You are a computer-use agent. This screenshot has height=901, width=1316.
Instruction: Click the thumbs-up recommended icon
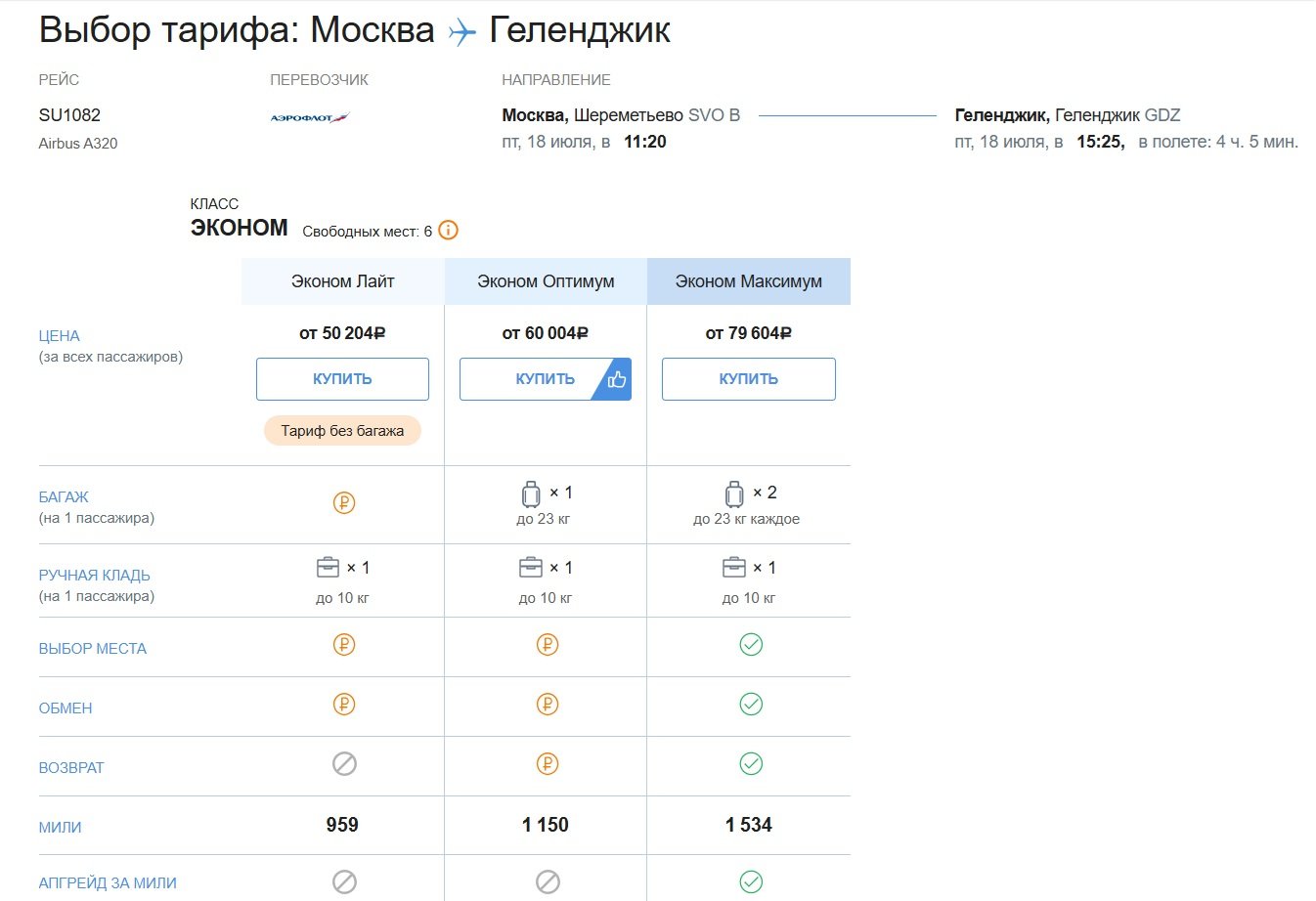click(617, 379)
